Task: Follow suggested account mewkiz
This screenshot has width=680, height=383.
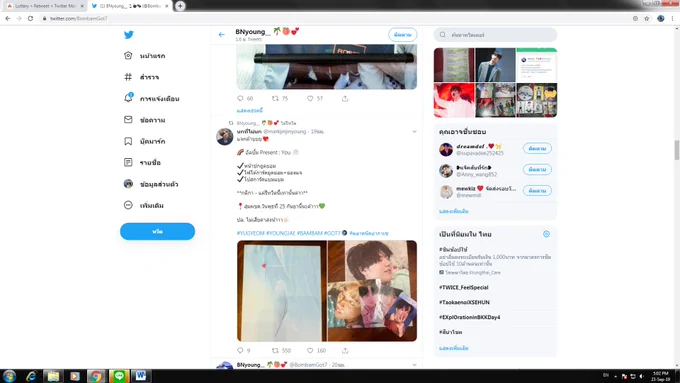Action: tap(537, 191)
